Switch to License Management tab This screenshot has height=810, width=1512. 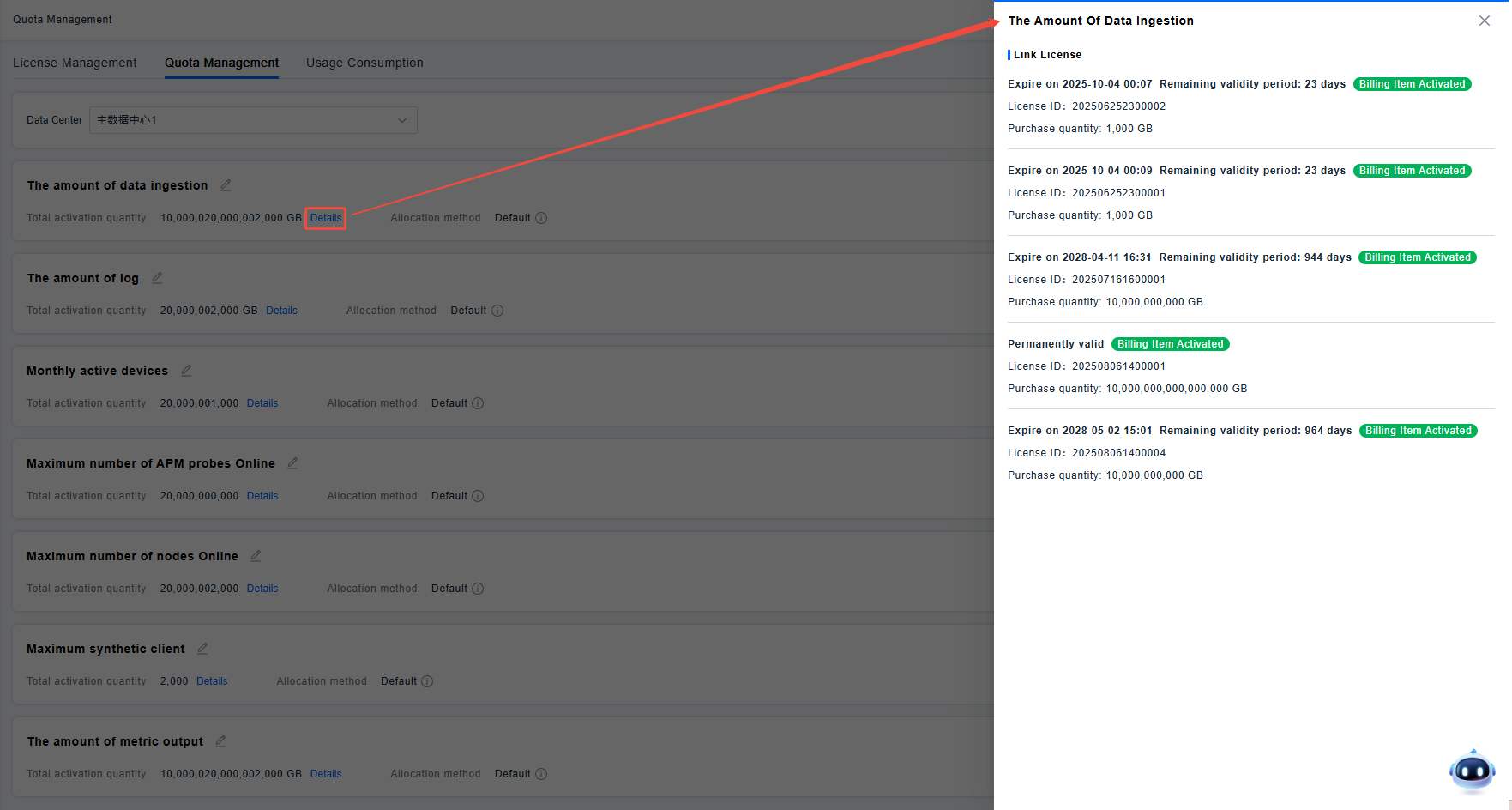tap(75, 63)
